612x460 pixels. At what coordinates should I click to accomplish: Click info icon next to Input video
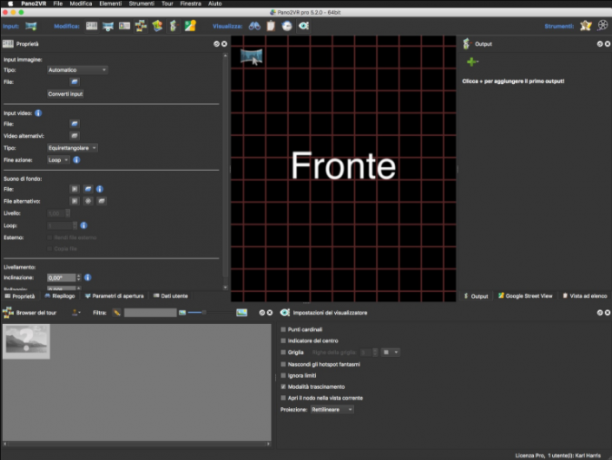pos(38,113)
